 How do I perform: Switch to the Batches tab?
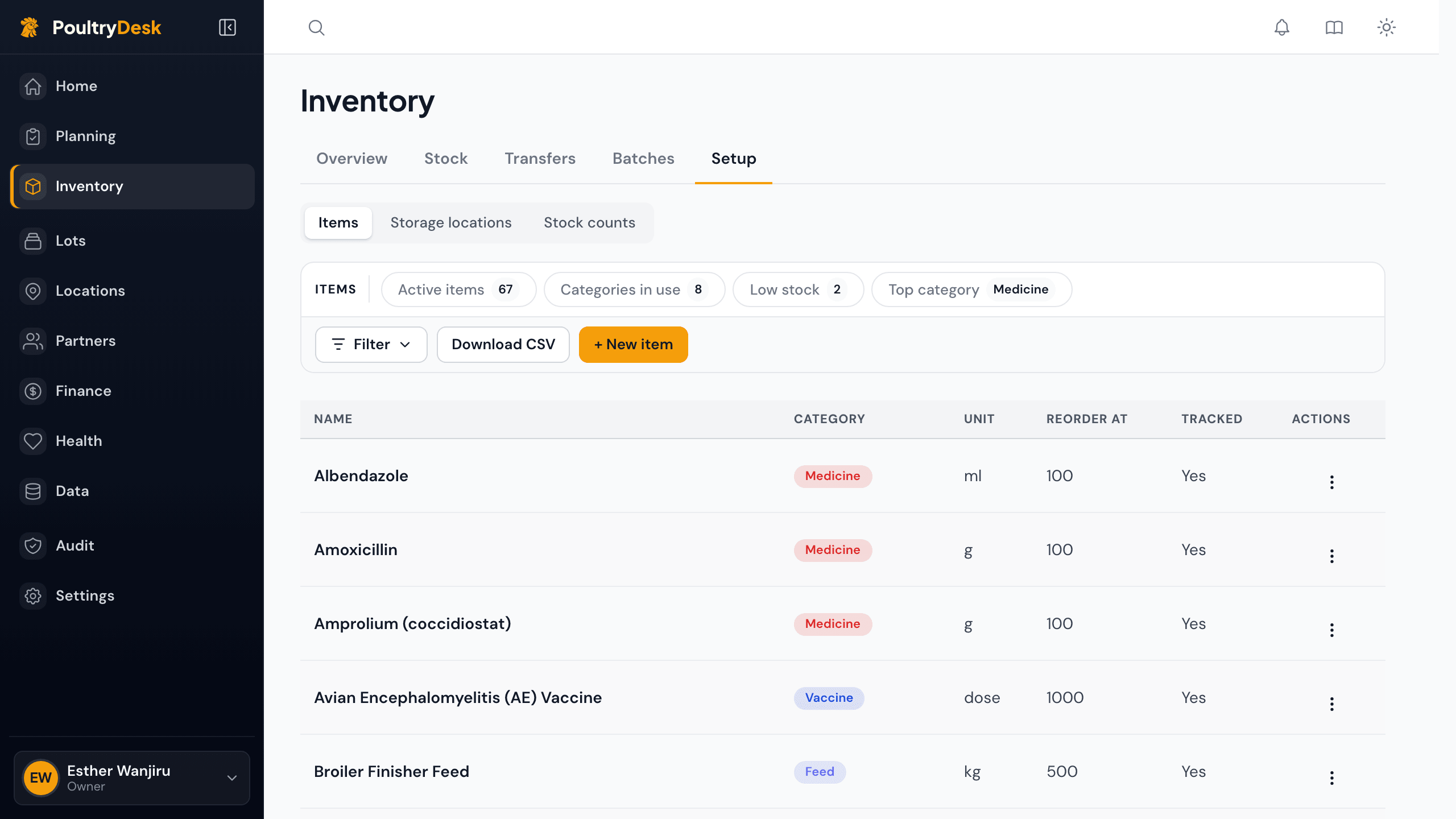(643, 159)
